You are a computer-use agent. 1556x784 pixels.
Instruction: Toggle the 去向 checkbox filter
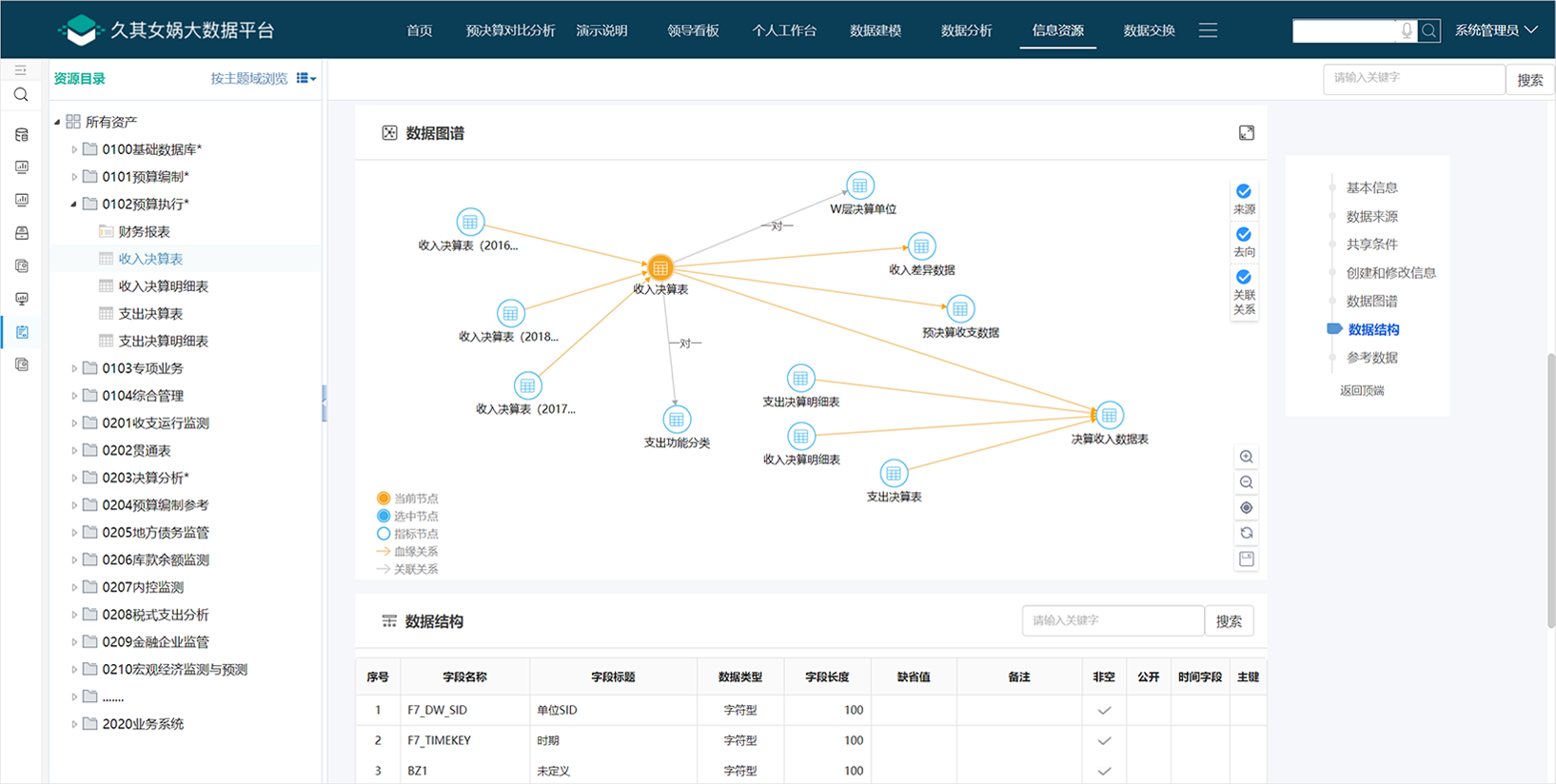point(1243,234)
